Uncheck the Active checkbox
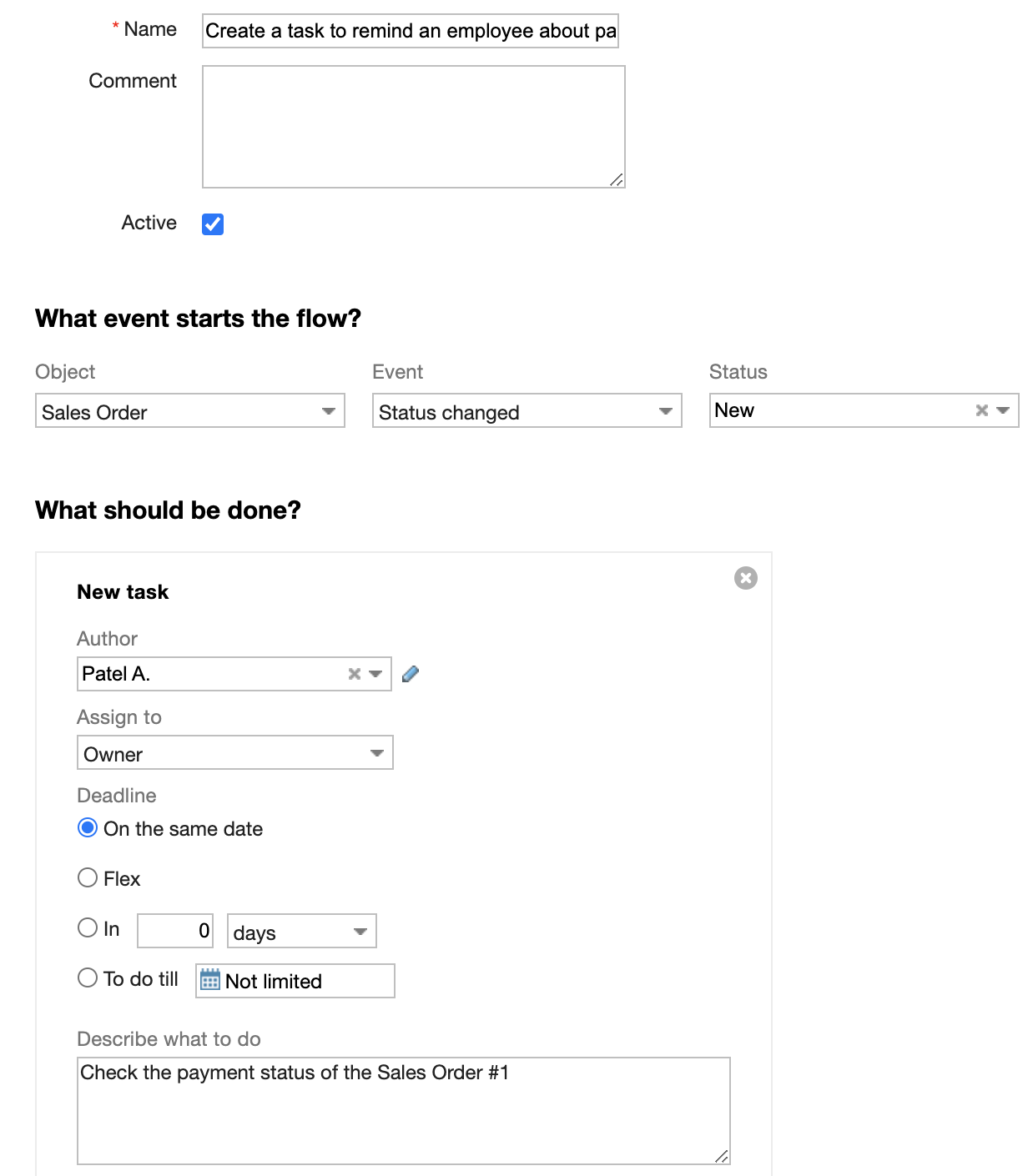The image size is (1033, 1176). [x=213, y=224]
